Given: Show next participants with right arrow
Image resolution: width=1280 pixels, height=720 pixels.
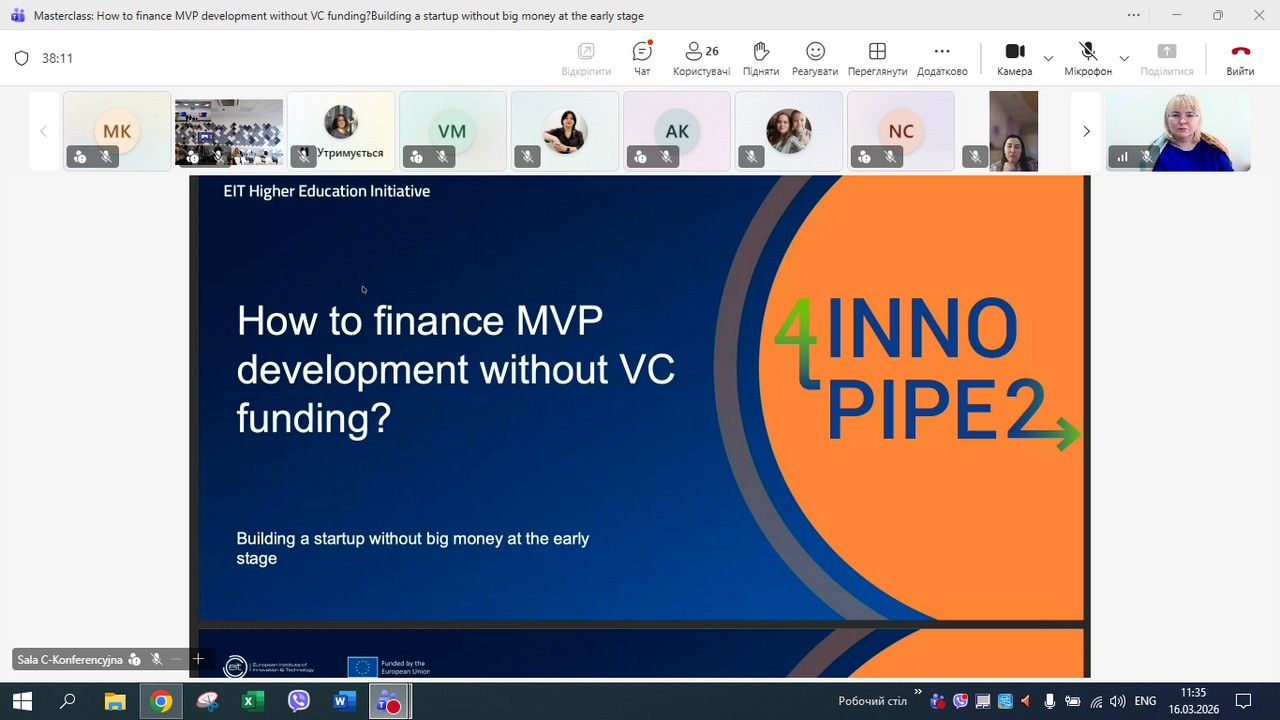Looking at the screenshot, I should point(1086,131).
